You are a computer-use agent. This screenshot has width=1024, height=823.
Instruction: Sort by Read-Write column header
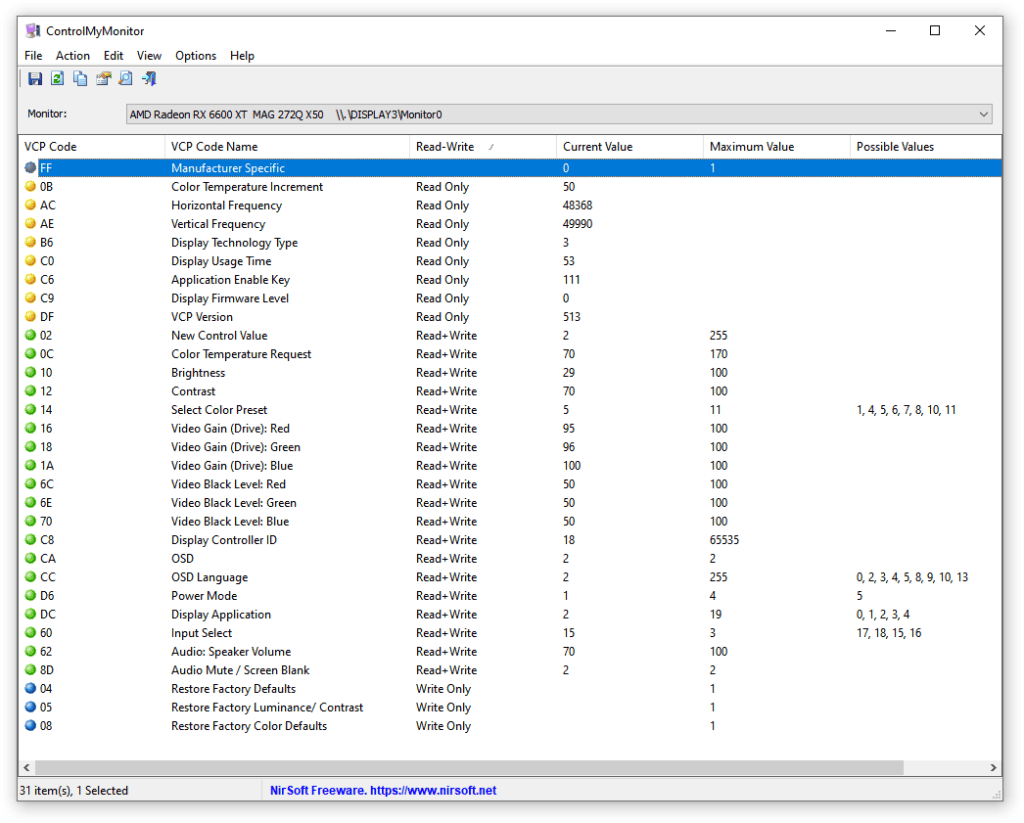483,147
